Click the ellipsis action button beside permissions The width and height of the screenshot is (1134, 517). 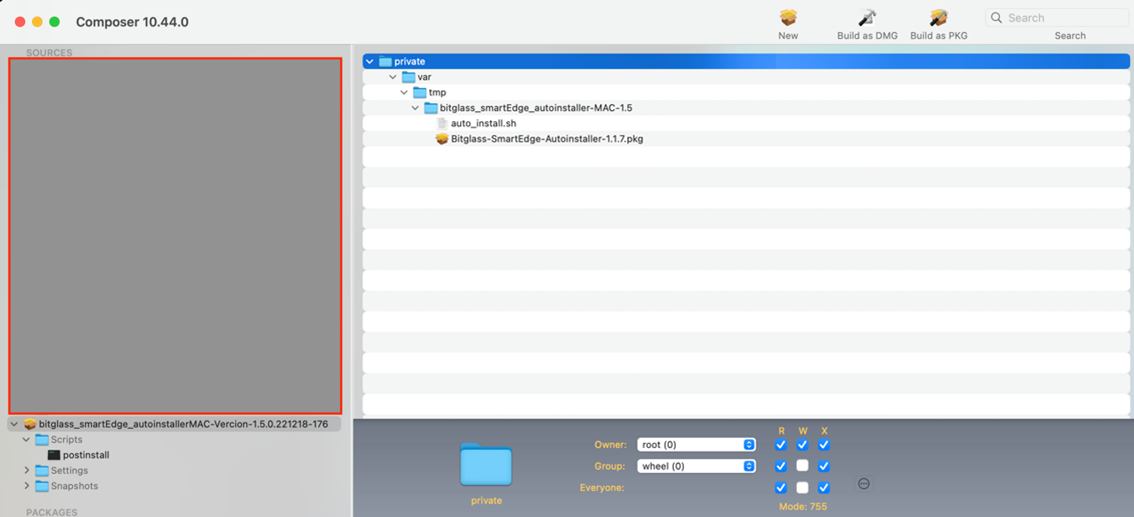click(863, 484)
